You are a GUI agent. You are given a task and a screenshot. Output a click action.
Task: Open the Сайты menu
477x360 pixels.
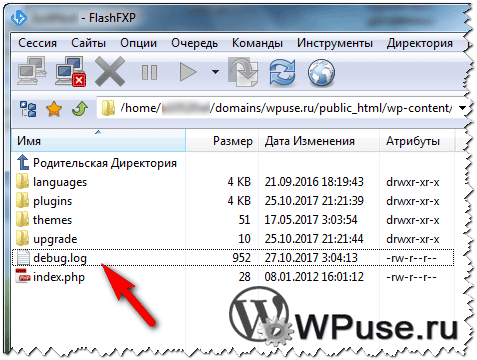88,43
